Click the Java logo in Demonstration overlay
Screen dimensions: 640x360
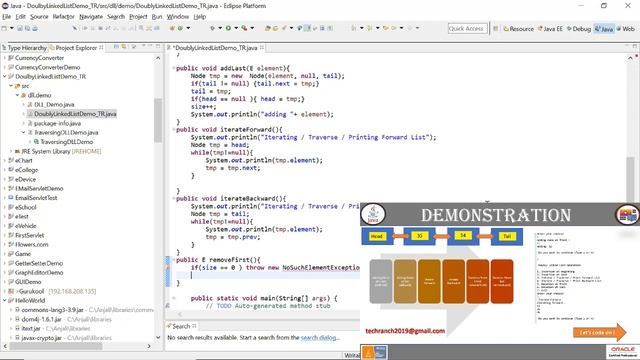point(373,214)
